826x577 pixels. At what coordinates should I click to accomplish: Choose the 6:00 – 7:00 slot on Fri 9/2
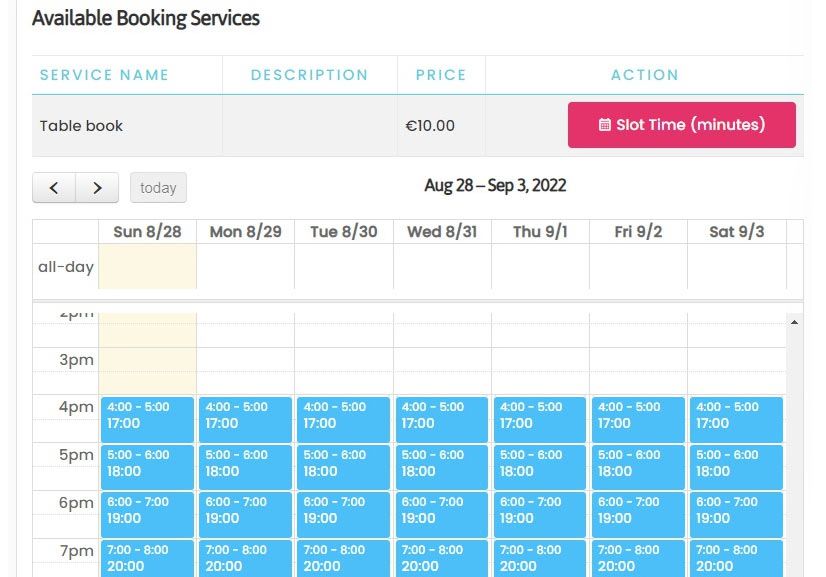(637, 513)
